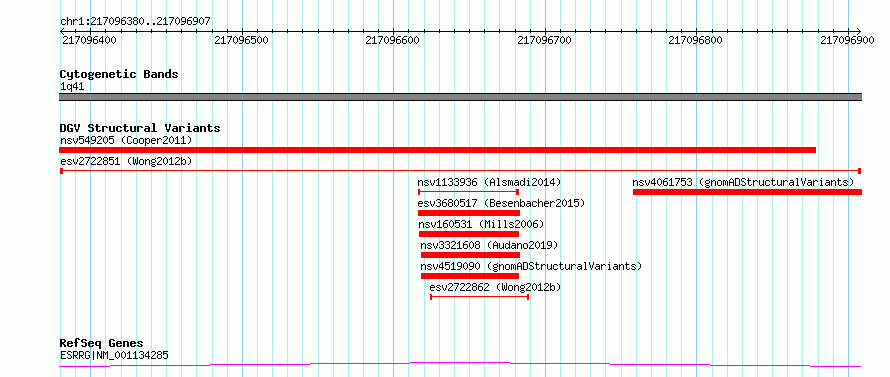Screen dimensions: 890x377
Task: Click the 1q41 cytogenetic band label
Action: (72, 86)
